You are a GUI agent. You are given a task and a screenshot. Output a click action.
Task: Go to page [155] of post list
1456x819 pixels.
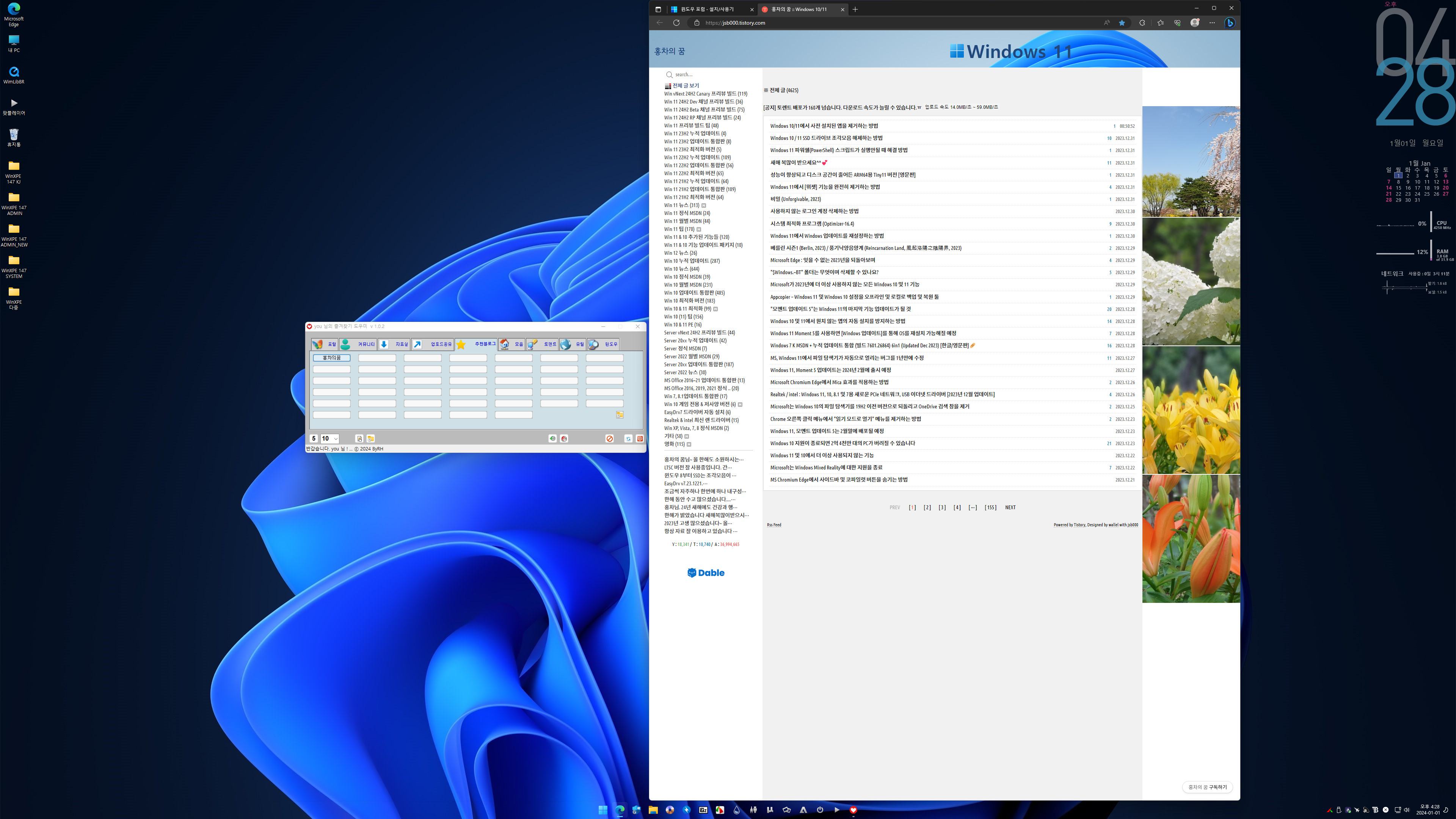990,508
